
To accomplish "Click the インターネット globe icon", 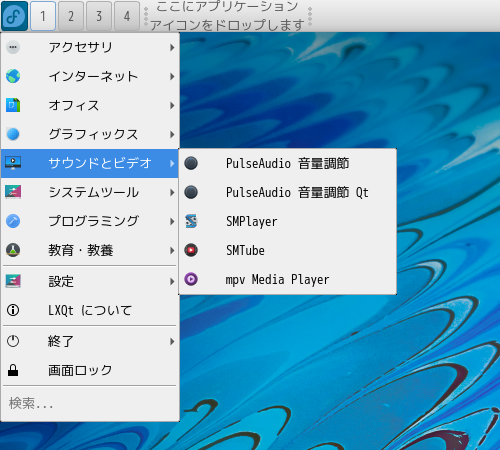I will pos(13,76).
